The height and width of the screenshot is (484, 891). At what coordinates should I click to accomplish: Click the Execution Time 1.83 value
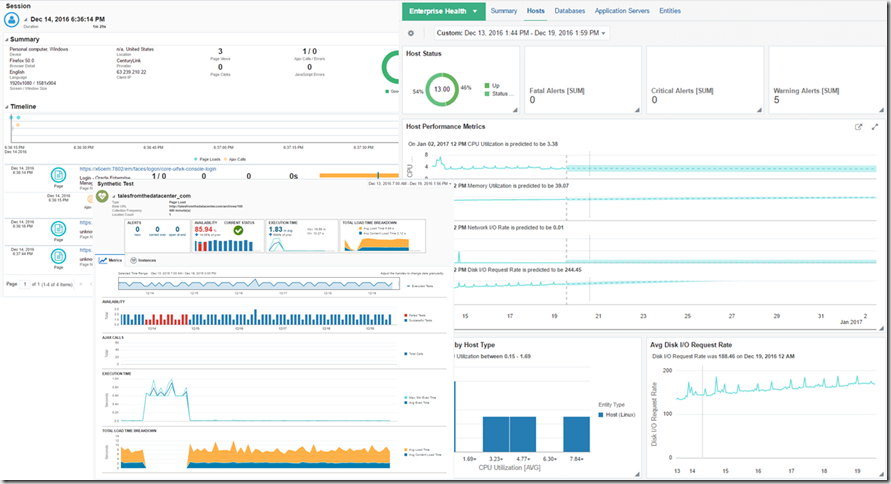tap(276, 230)
